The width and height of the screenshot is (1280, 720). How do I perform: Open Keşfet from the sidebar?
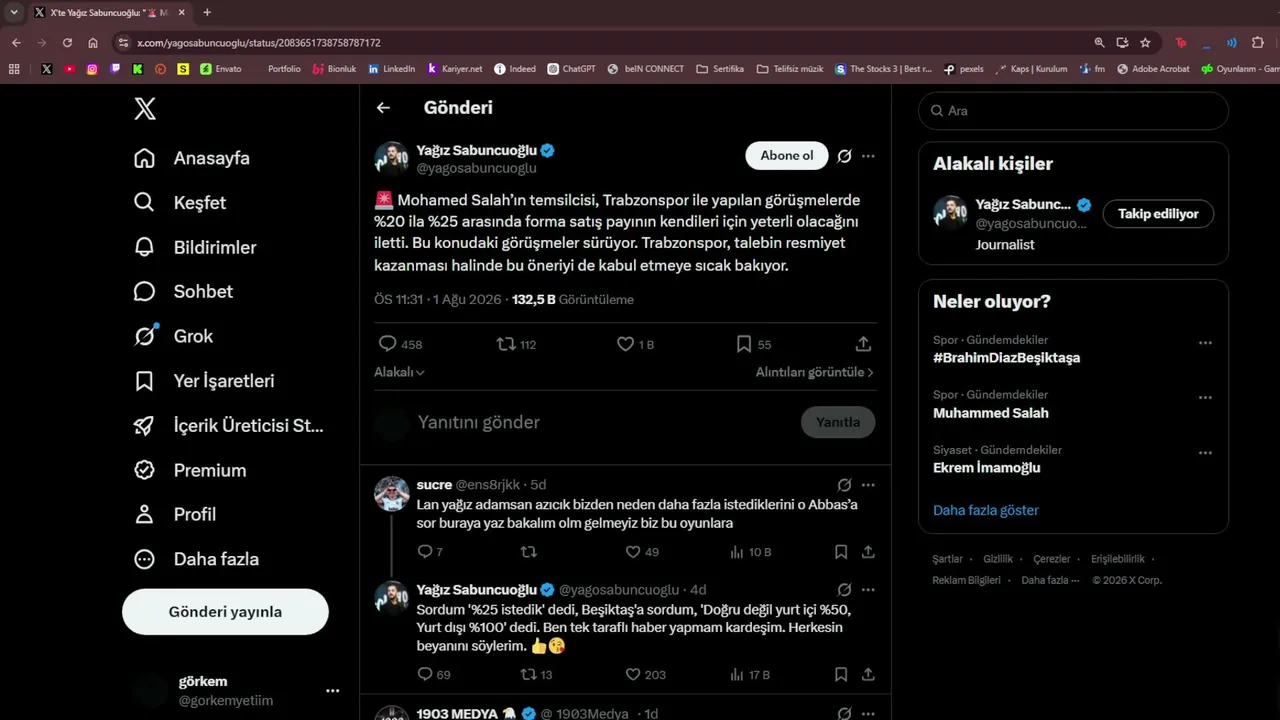point(179,202)
